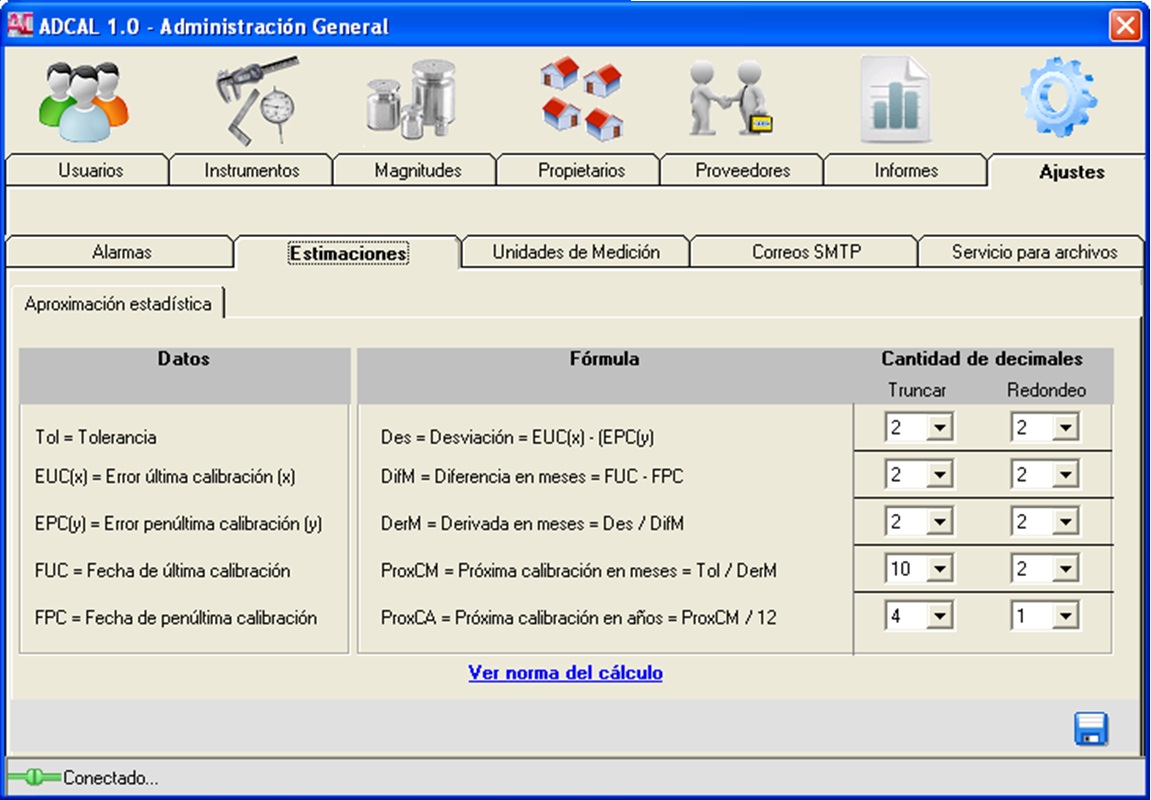Open Truncar dropdown for ProxCM showing 10

click(938, 570)
